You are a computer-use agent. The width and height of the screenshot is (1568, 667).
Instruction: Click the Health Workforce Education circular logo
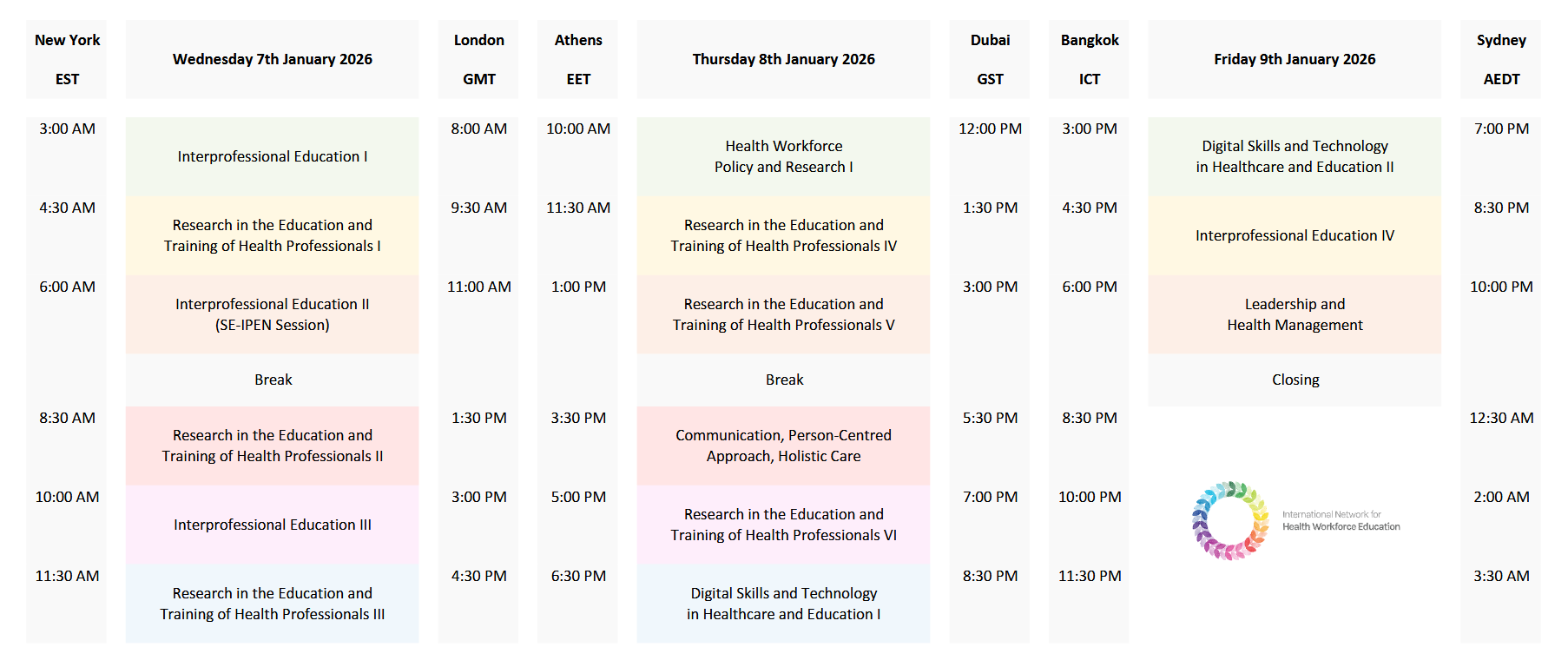(1230, 520)
